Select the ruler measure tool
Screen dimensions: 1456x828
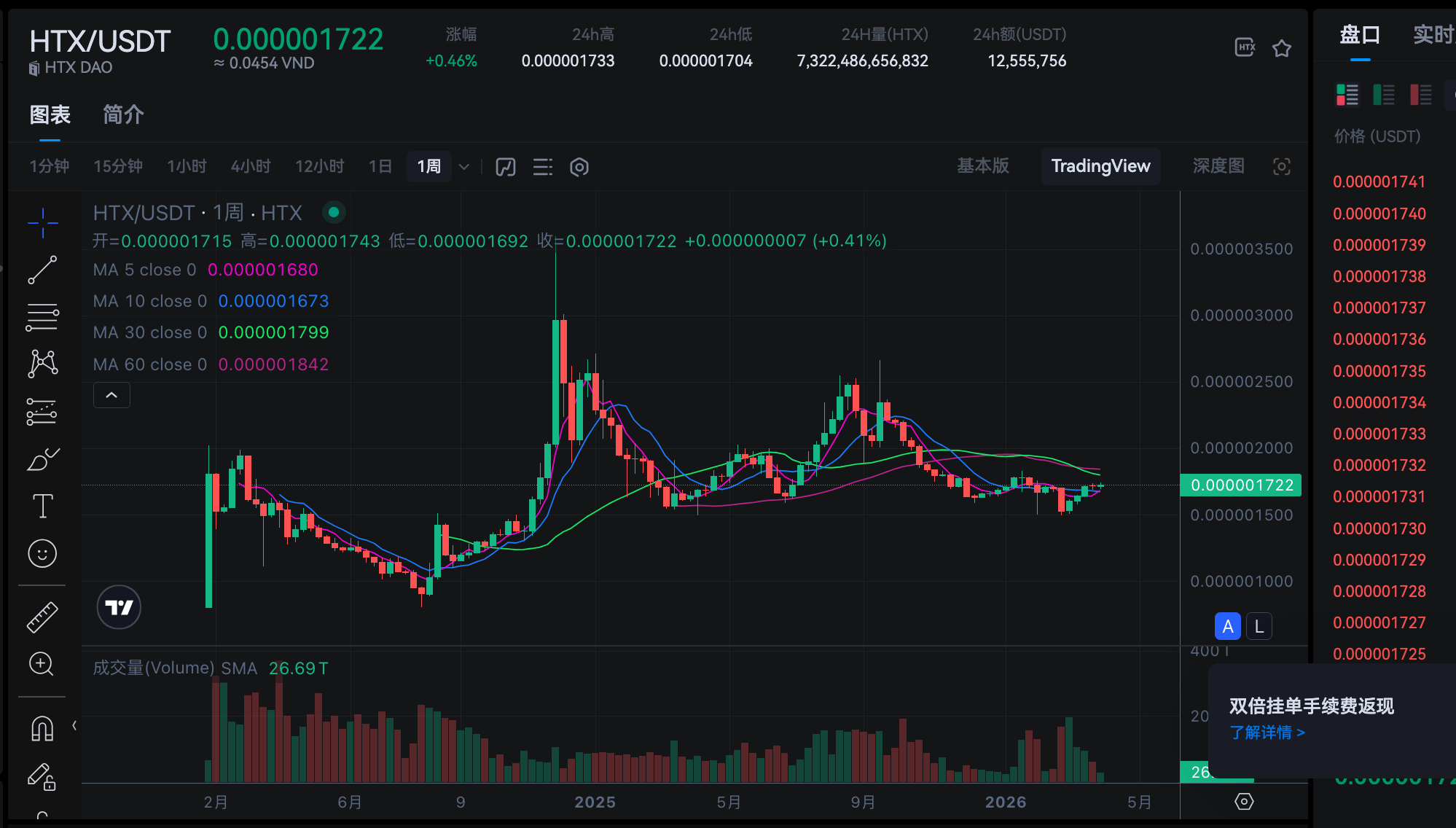[42, 617]
